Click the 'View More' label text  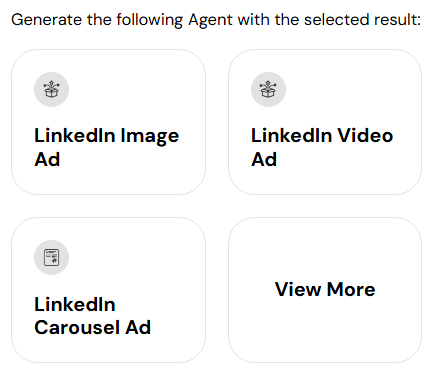[x=325, y=289]
